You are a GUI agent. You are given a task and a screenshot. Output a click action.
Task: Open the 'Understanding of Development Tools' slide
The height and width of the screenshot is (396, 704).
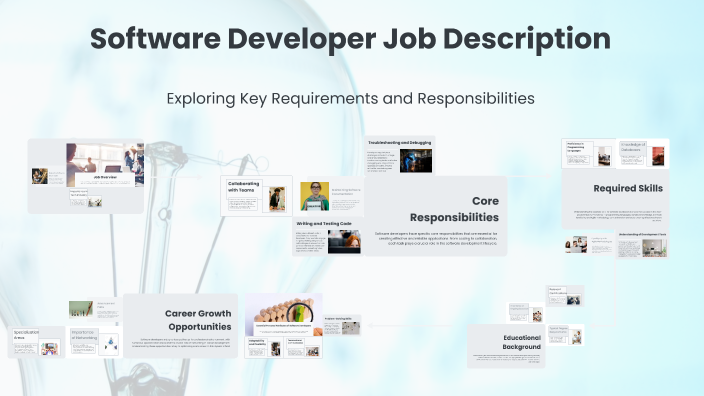[642, 245]
